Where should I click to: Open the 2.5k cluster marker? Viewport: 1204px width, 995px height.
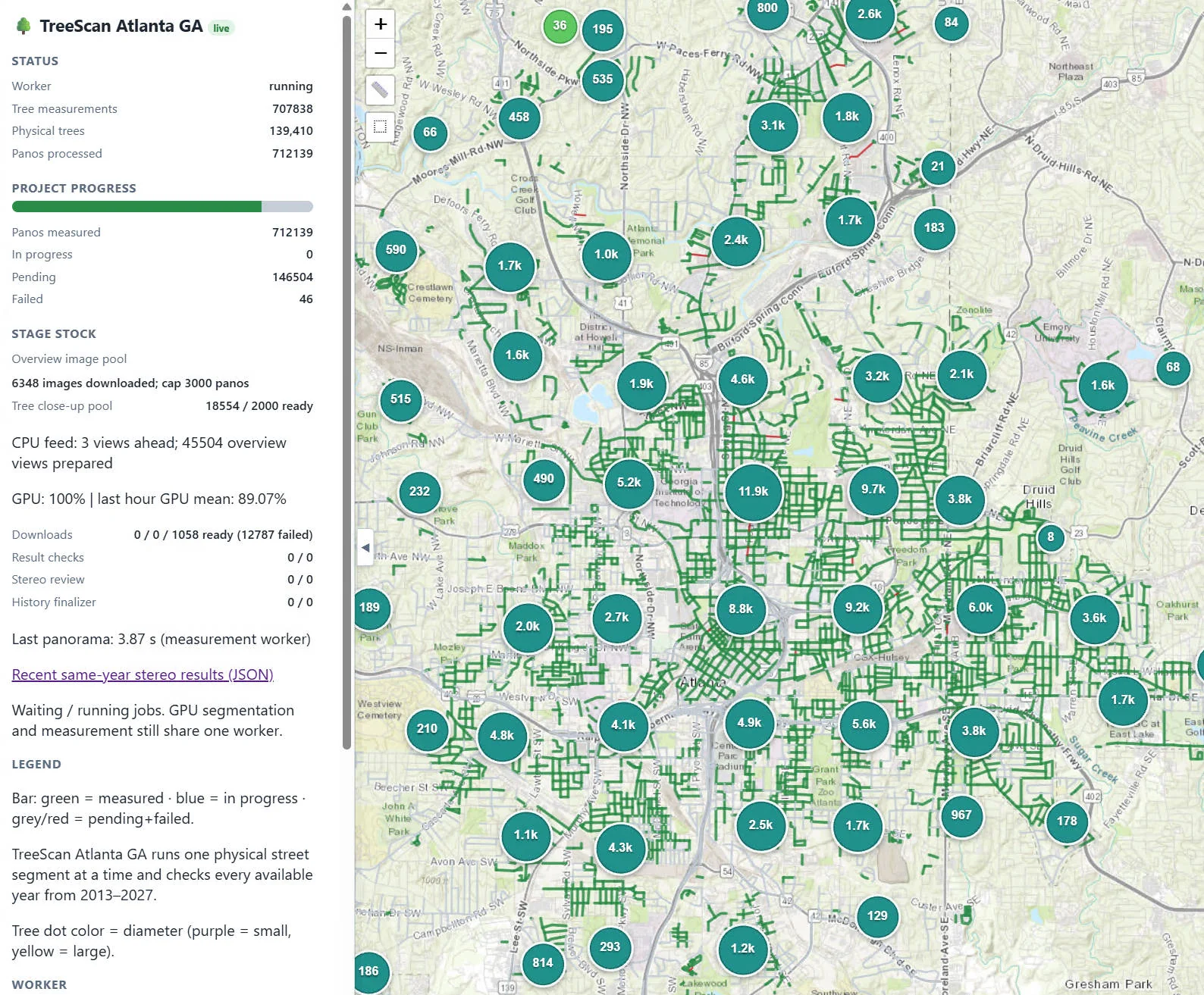pos(760,825)
